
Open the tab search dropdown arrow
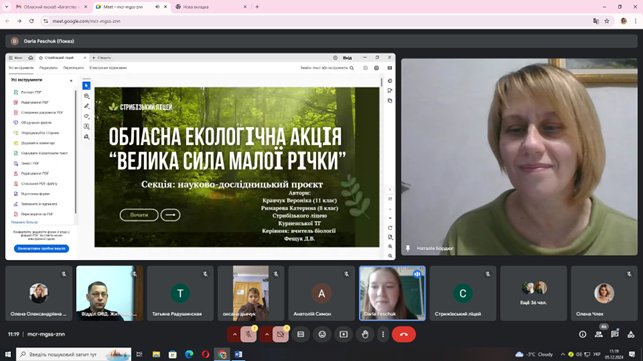(x=6, y=7)
